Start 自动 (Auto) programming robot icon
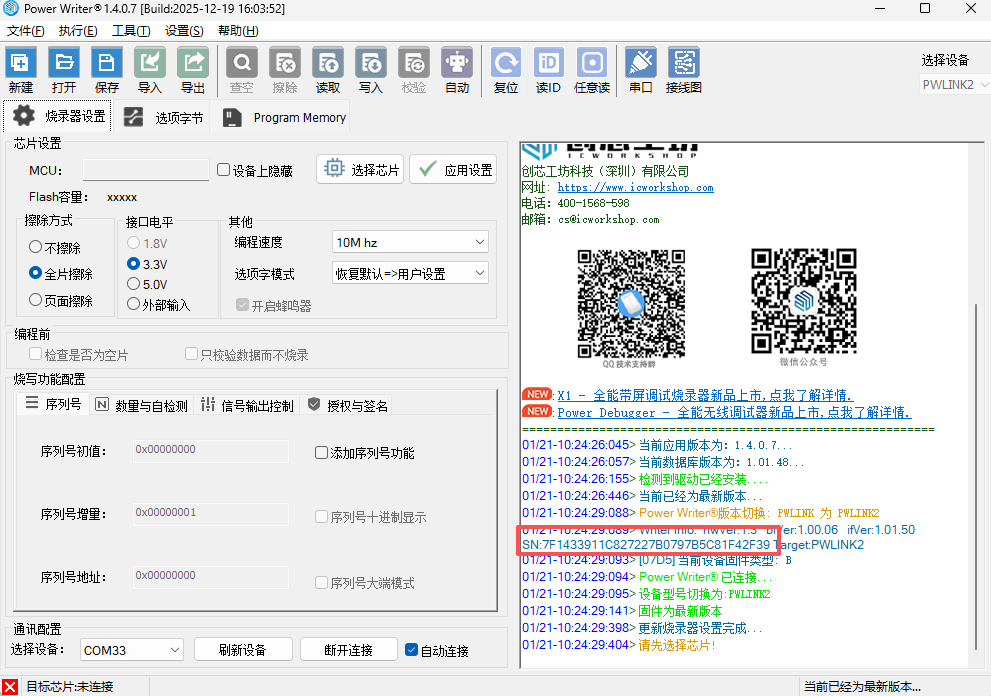The image size is (991, 696). [x=457, y=69]
